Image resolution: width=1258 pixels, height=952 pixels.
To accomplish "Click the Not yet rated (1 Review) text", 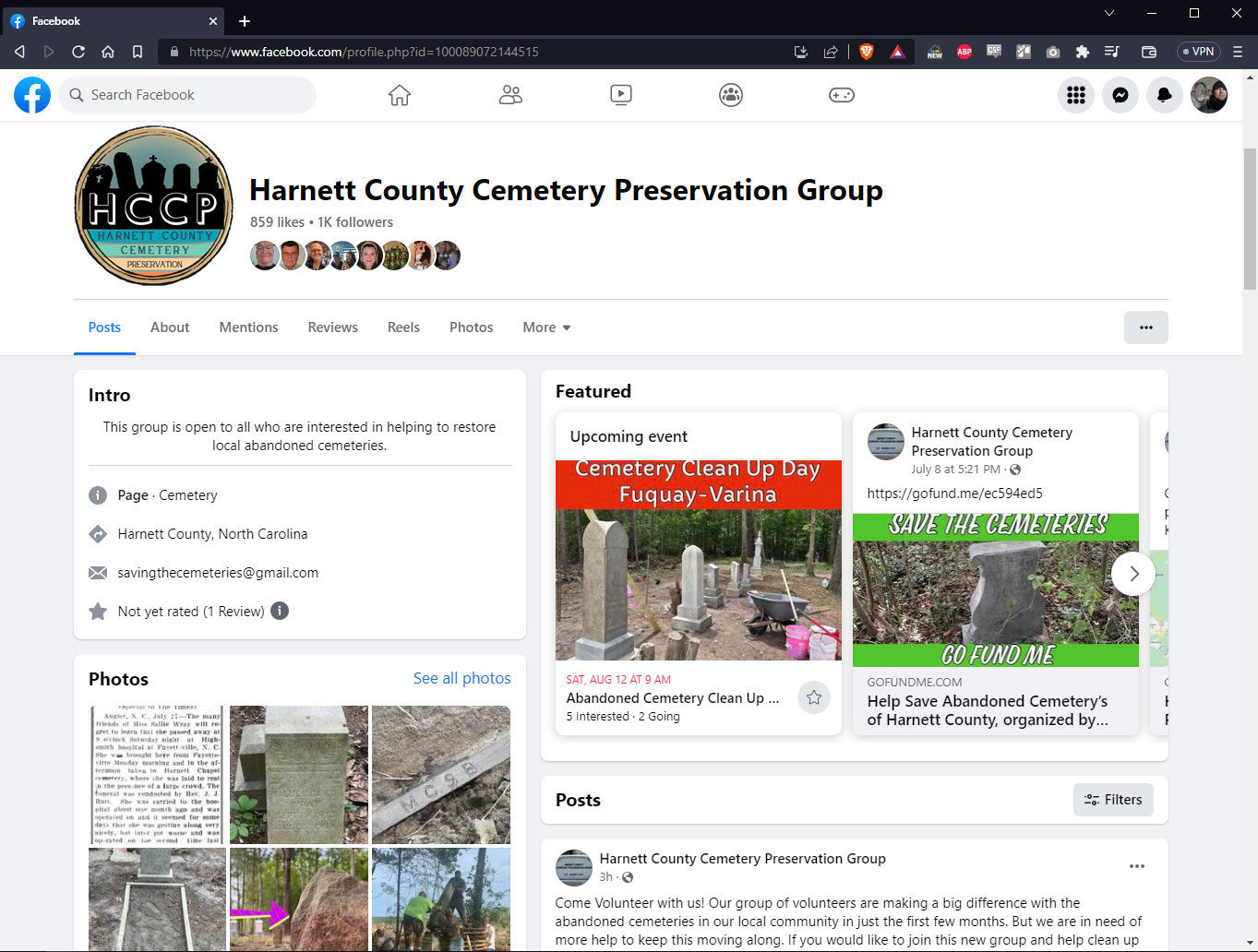I will click(x=191, y=611).
